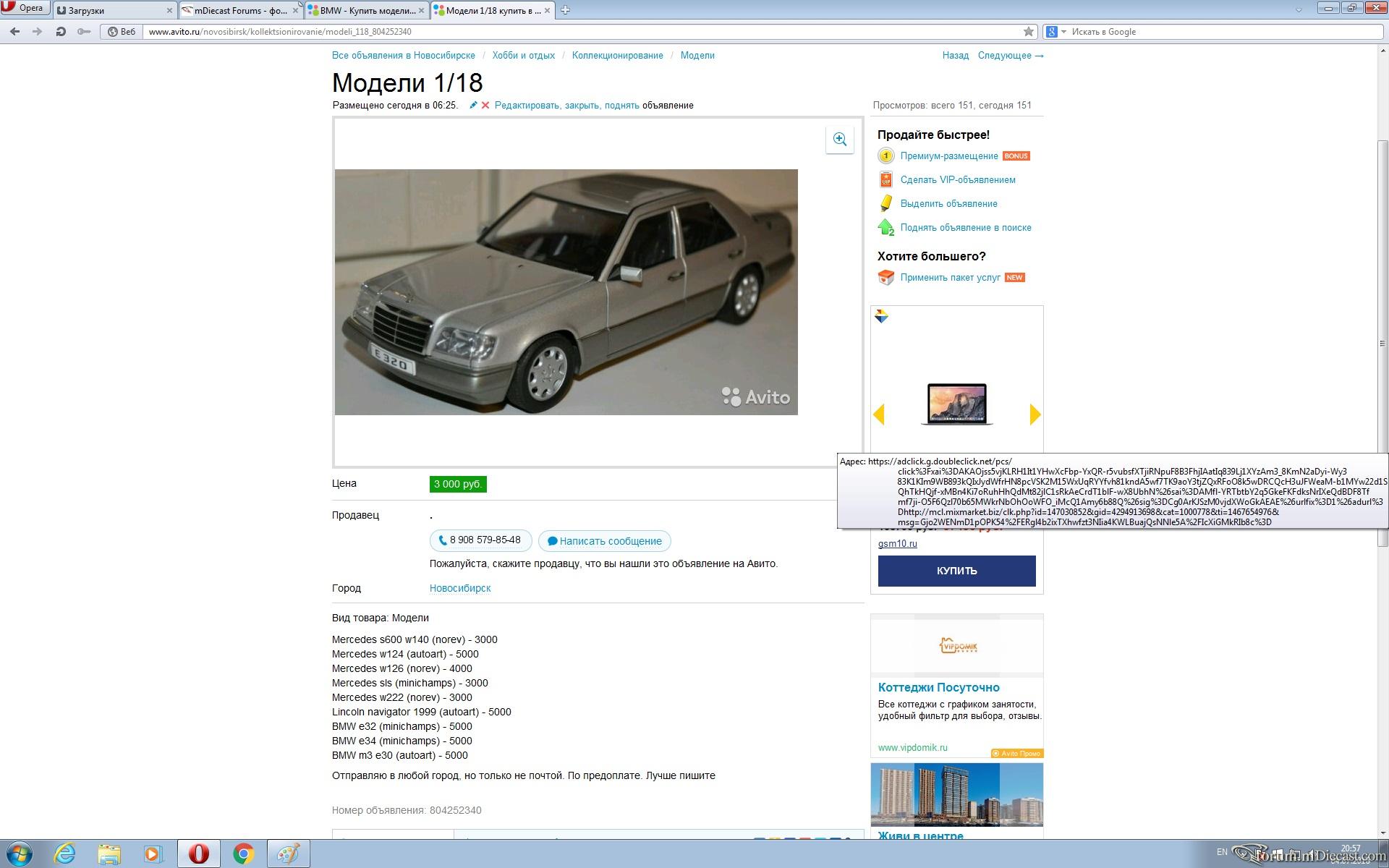Open a new tab with the plus icon
The image size is (1389, 868).
tap(566, 10)
